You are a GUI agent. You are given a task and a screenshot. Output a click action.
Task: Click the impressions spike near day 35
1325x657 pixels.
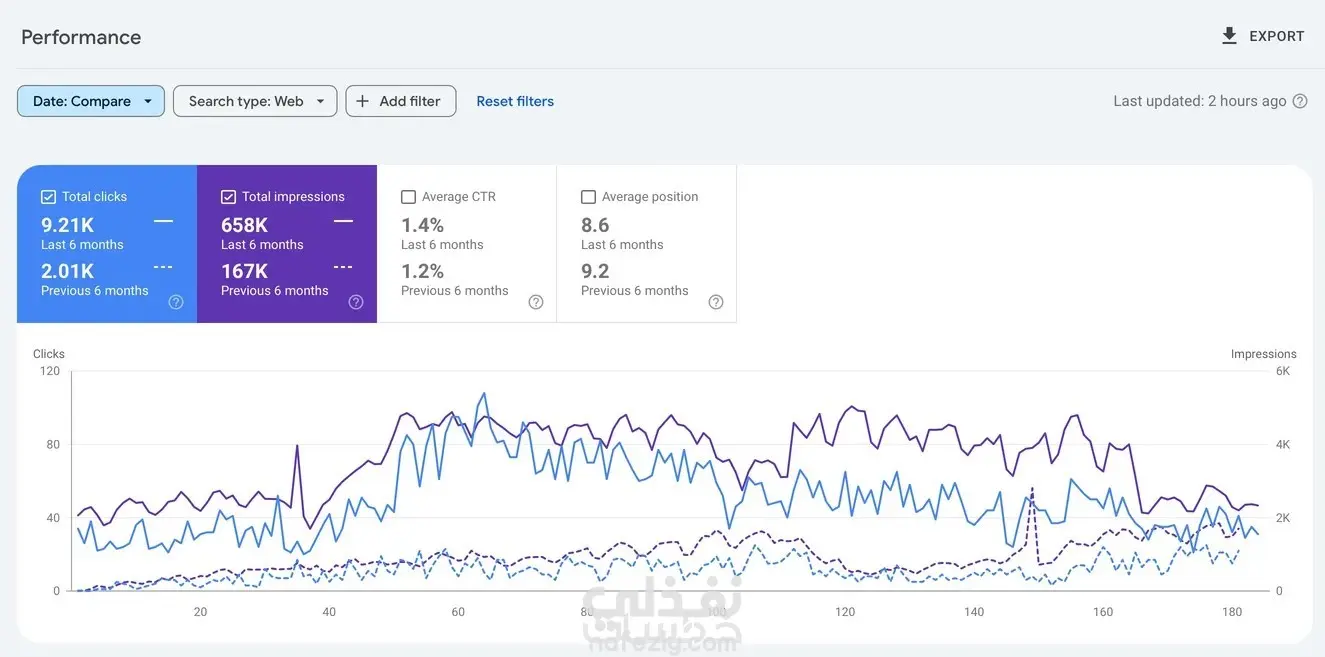297,447
